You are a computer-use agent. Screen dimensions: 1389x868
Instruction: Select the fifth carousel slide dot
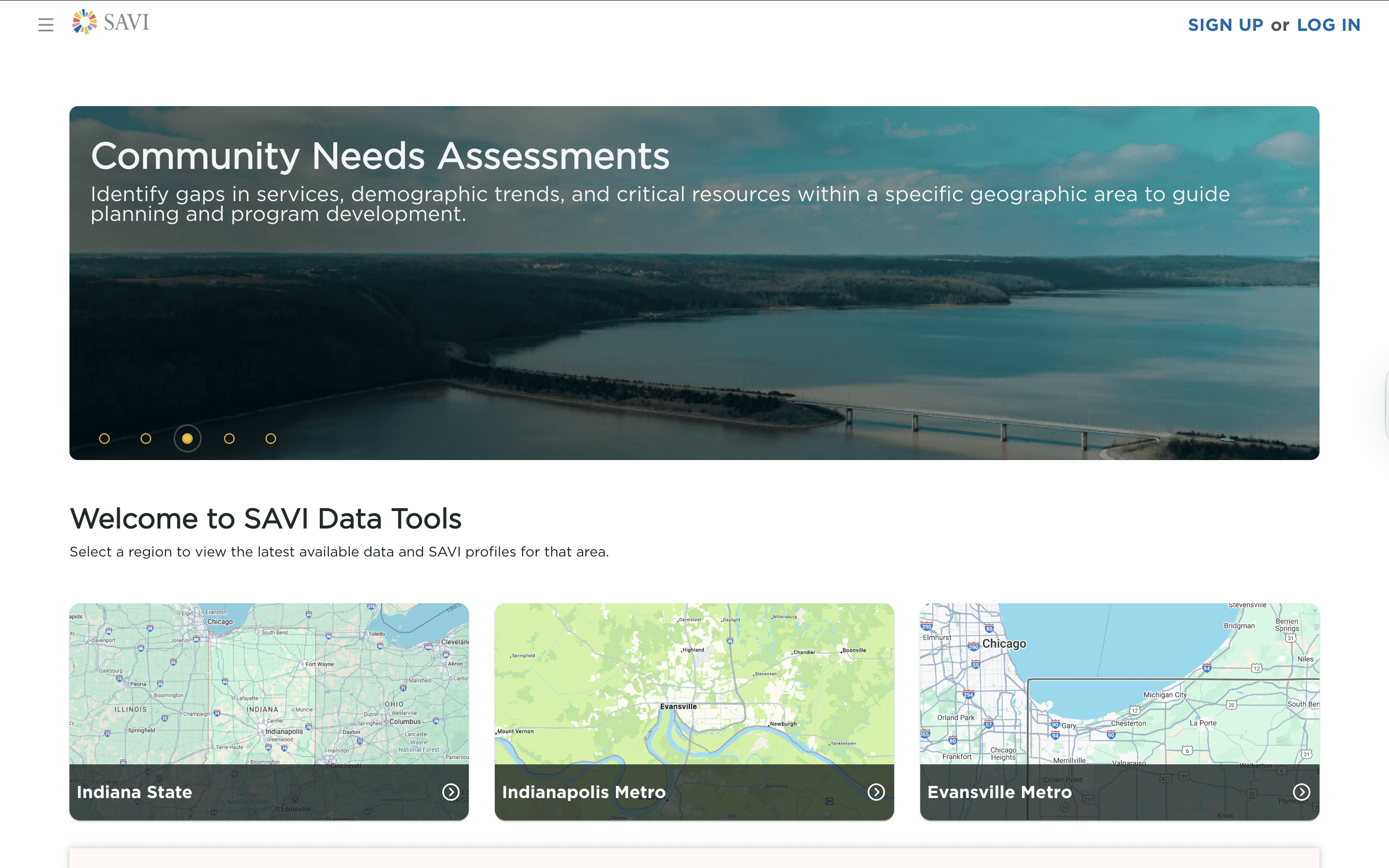tap(271, 439)
